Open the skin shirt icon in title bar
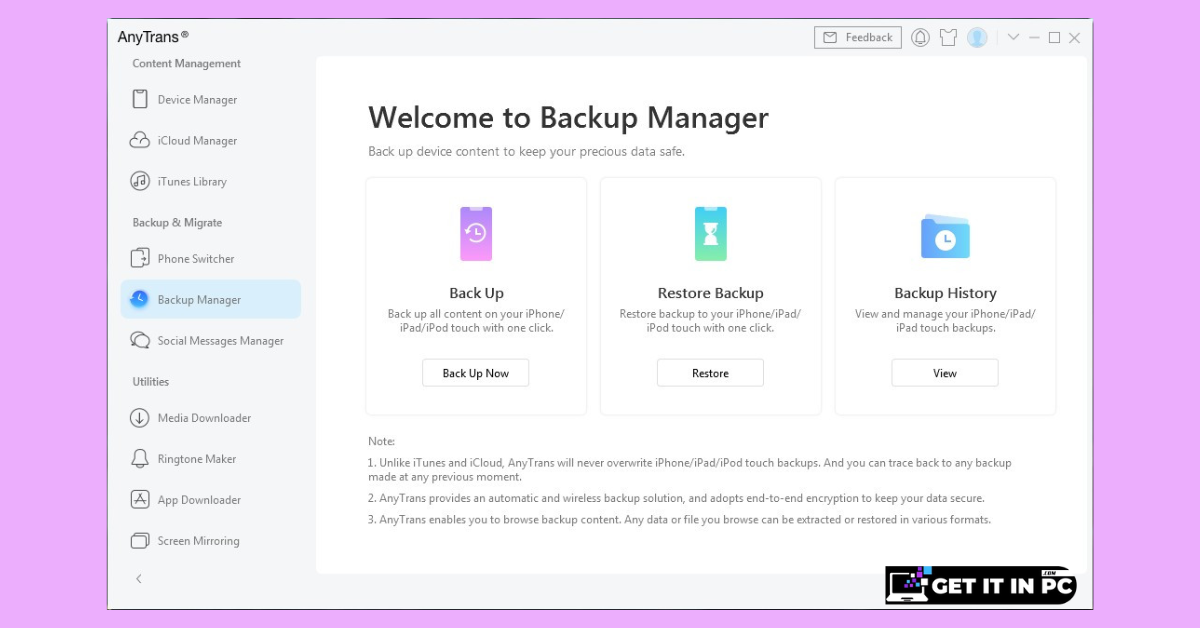 [949, 37]
